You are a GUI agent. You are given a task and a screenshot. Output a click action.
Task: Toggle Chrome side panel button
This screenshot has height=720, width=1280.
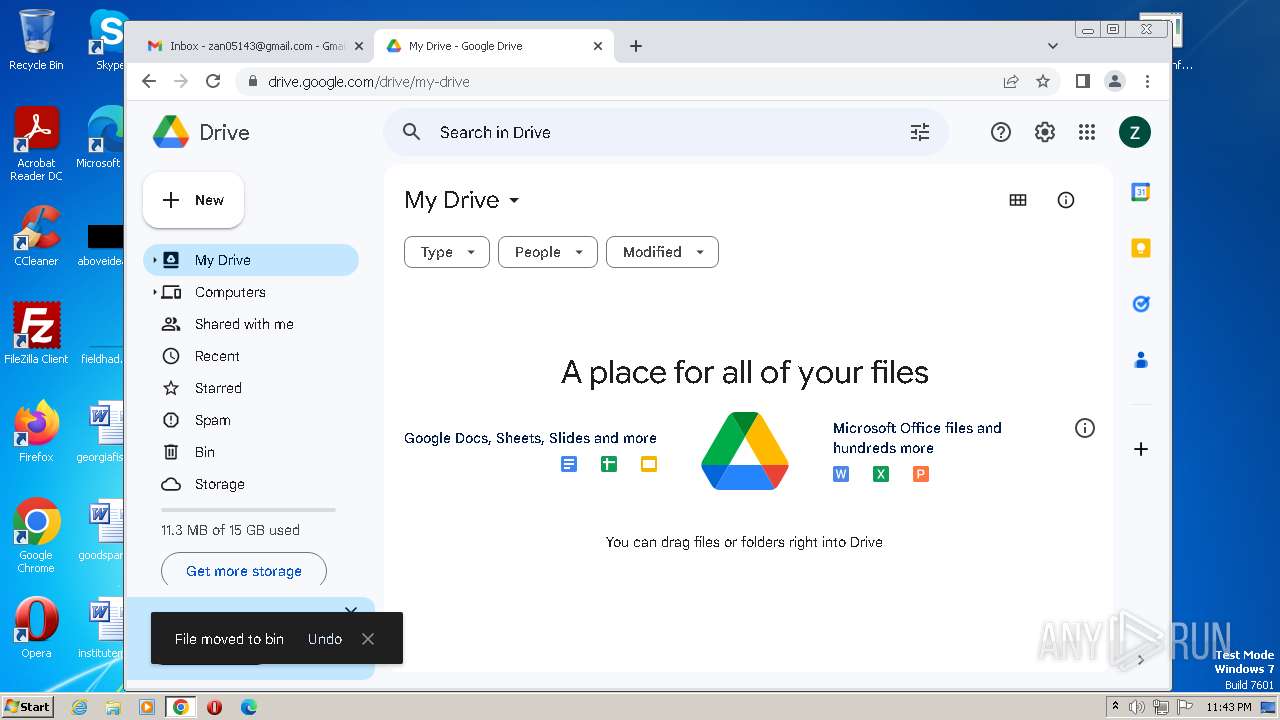1083,81
